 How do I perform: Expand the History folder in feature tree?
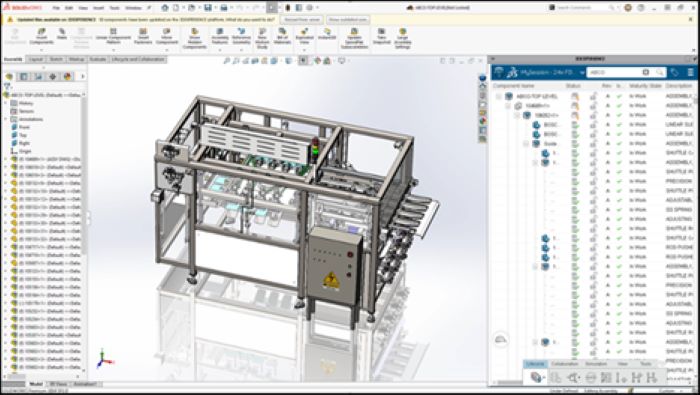click(6, 103)
